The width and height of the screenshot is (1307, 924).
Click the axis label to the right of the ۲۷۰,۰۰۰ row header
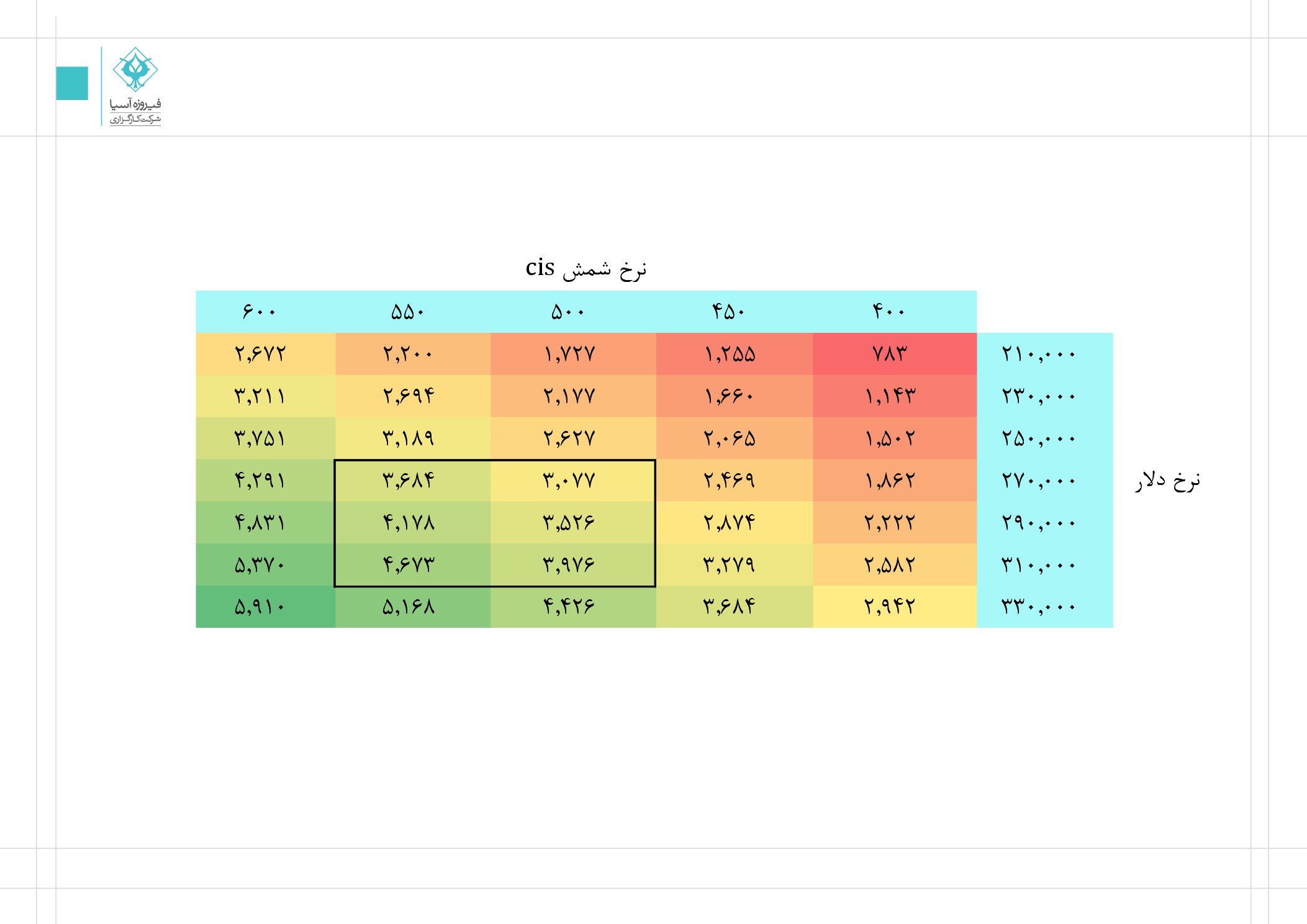[x=1167, y=481]
